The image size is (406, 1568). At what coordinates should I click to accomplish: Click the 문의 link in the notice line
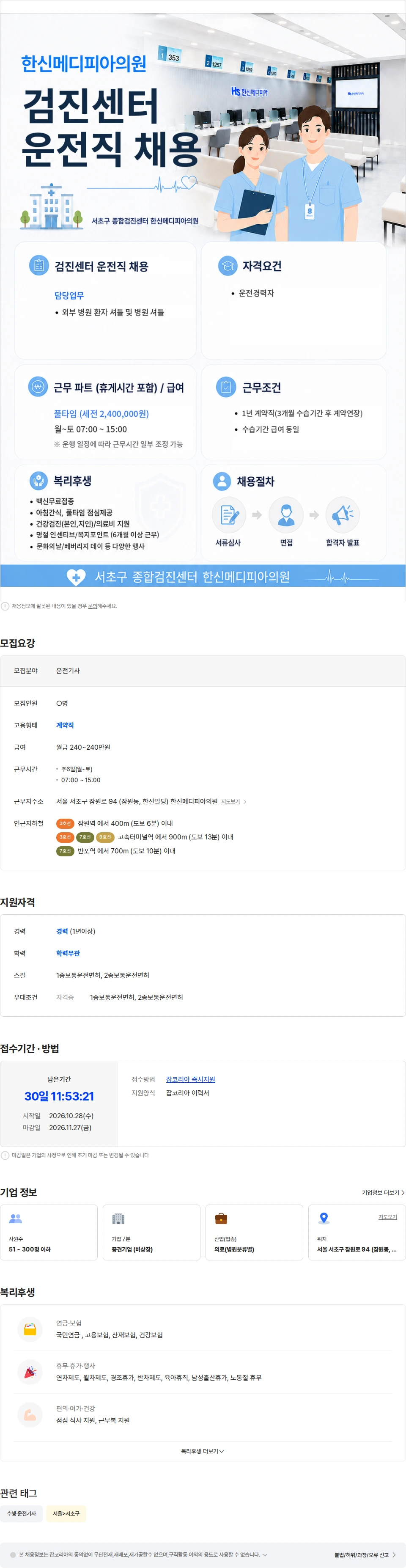pos(92,606)
